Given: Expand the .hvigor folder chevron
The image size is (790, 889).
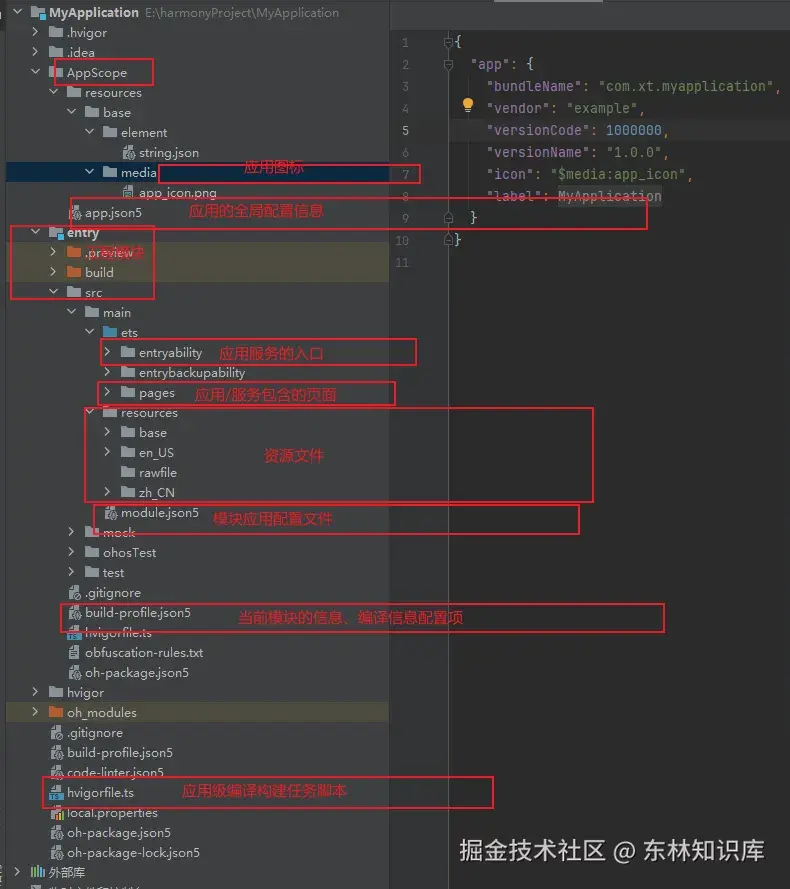Looking at the screenshot, I should [35, 32].
